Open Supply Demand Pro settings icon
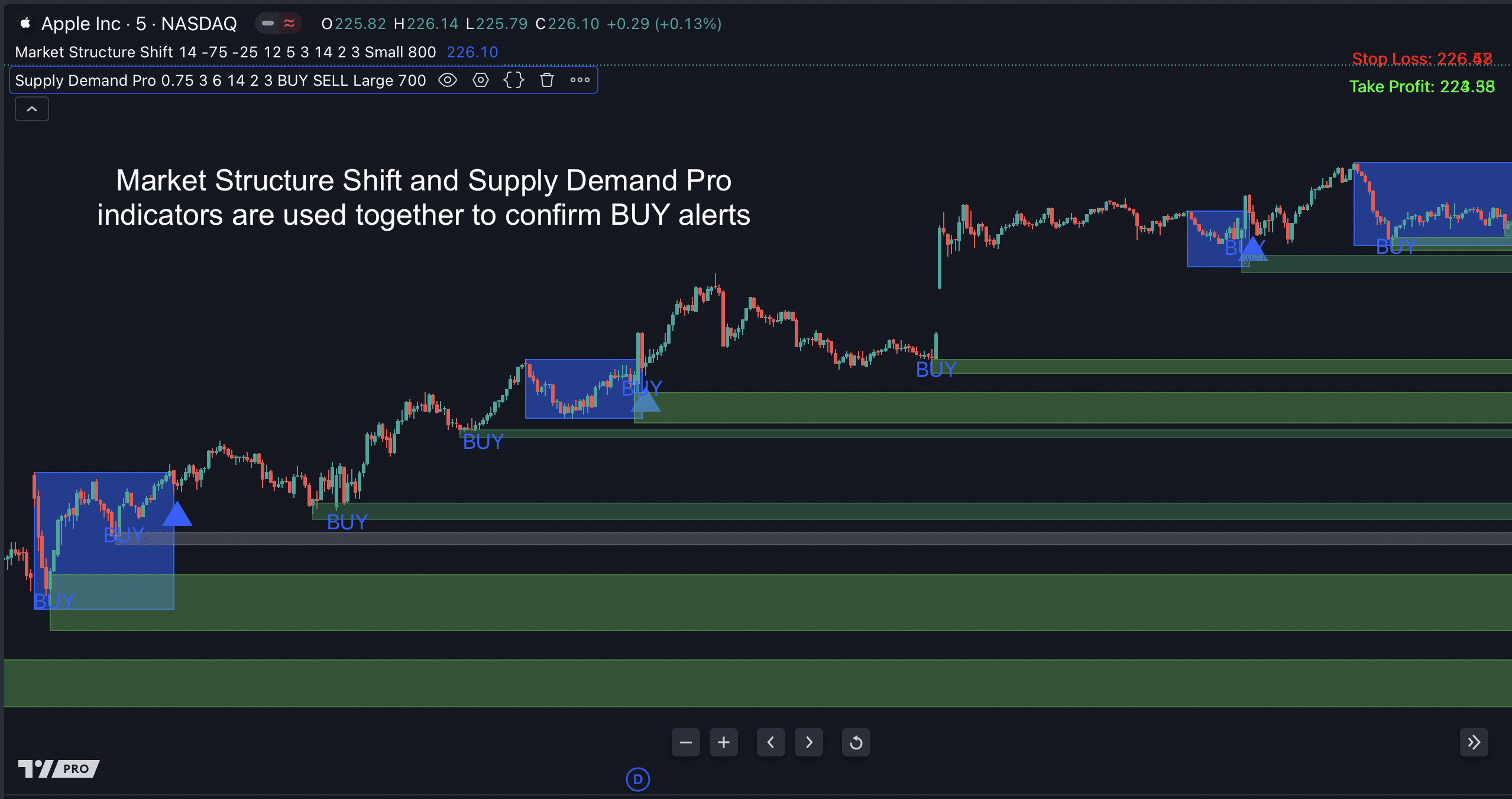Screen dimensions: 1512x799 [481, 80]
